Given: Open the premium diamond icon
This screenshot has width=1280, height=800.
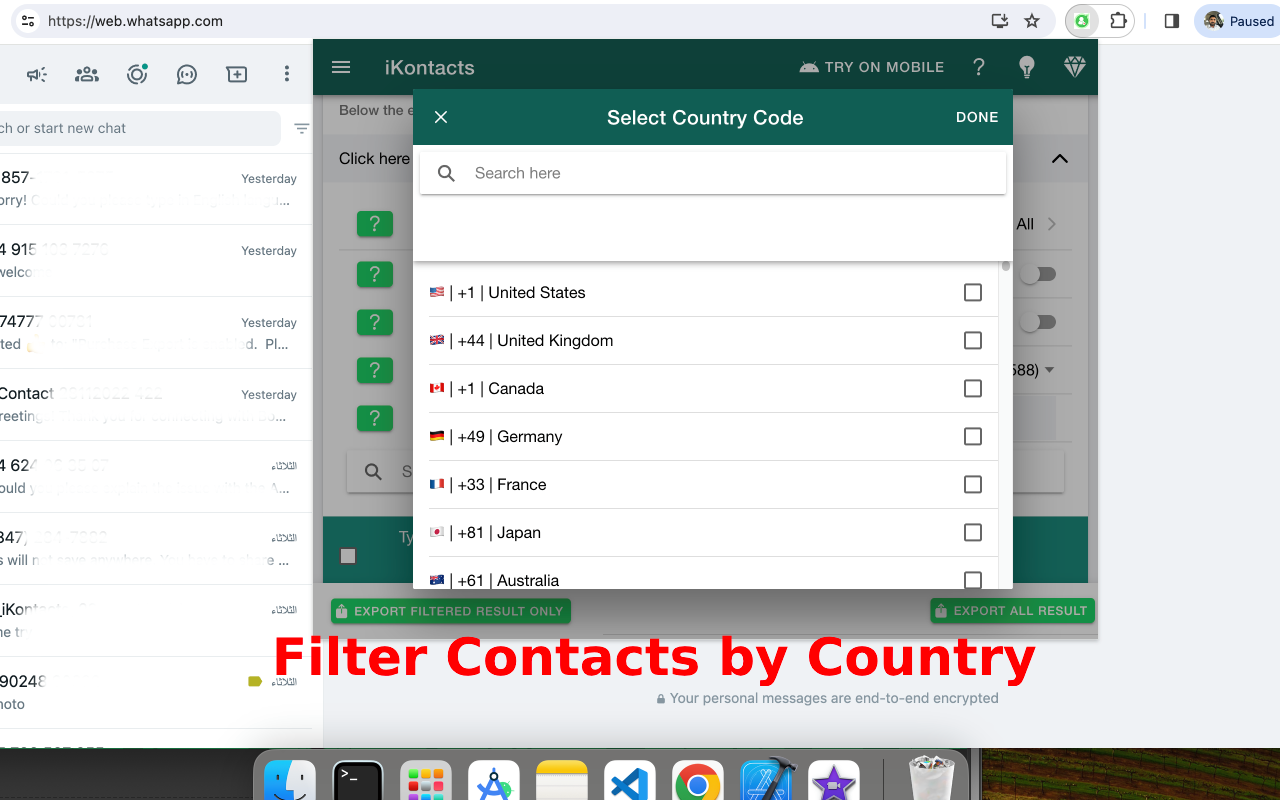Looking at the screenshot, I should point(1074,67).
